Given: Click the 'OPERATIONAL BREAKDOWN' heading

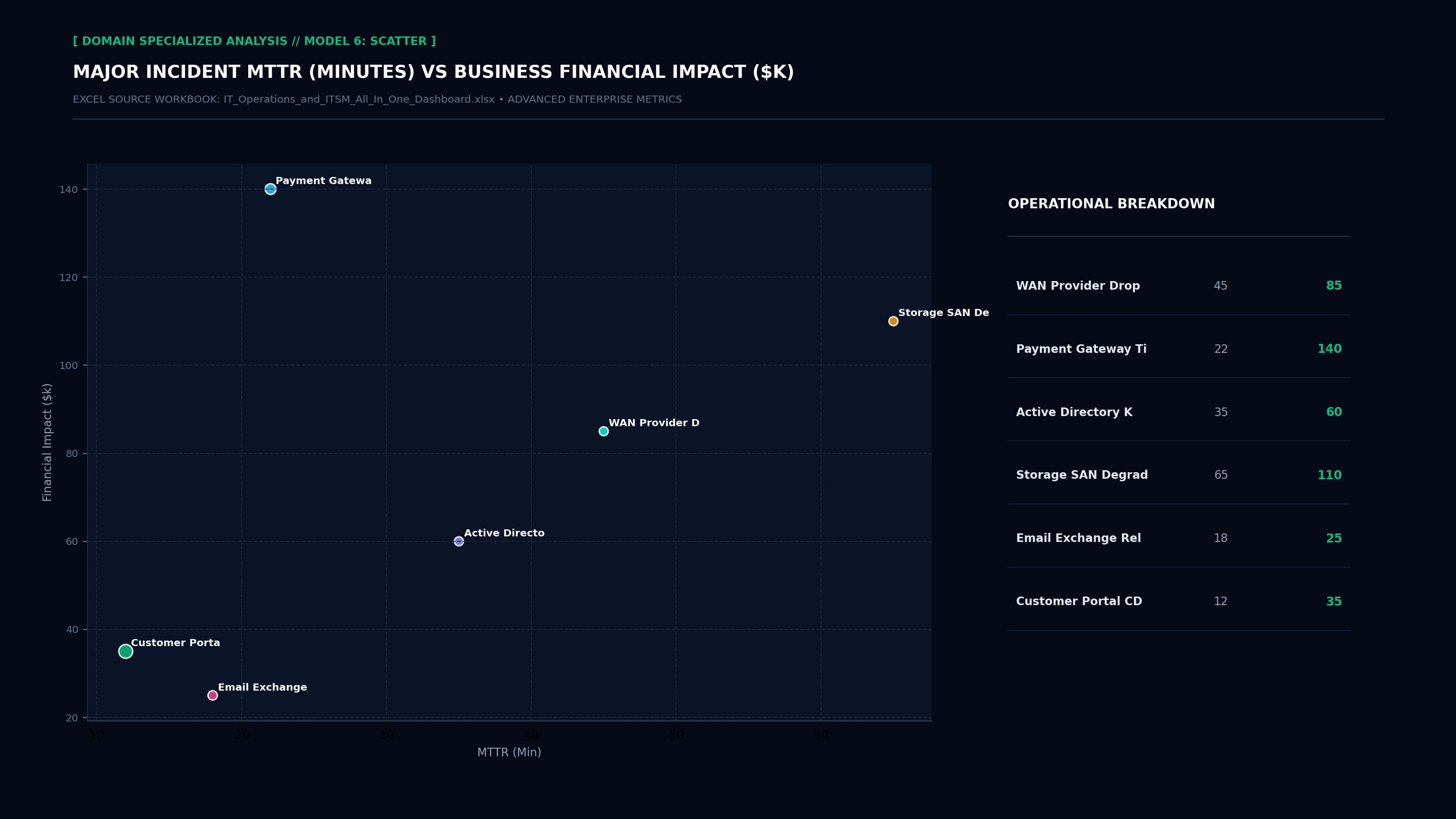Looking at the screenshot, I should coord(1111,204).
